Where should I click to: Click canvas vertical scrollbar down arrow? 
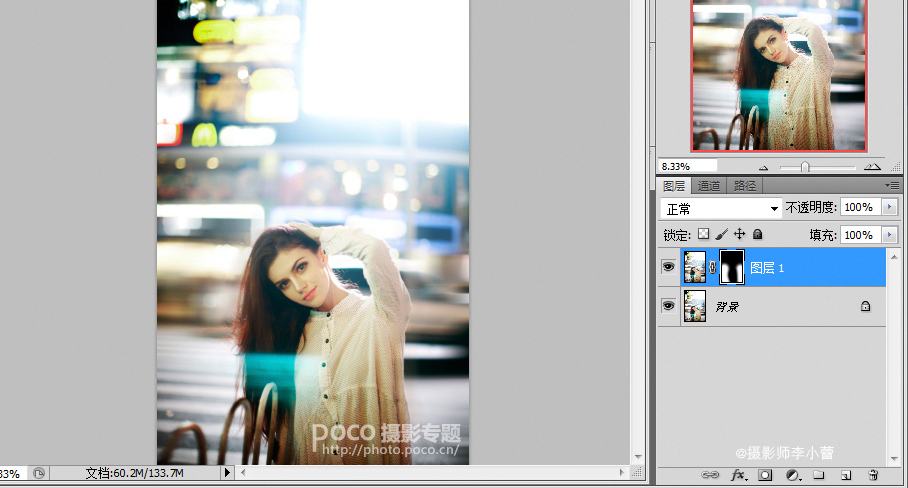point(638,457)
